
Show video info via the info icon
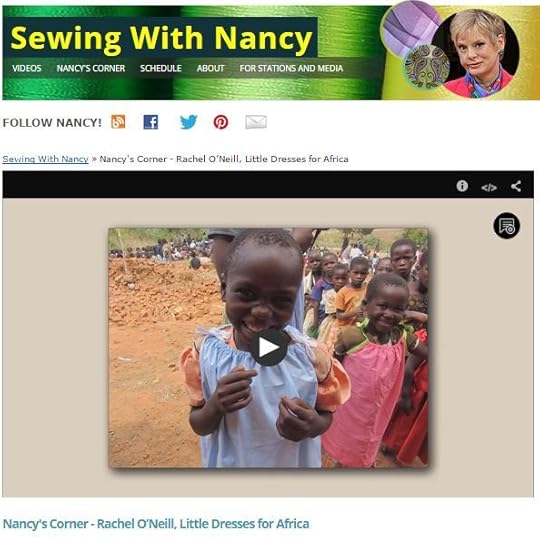coord(462,186)
